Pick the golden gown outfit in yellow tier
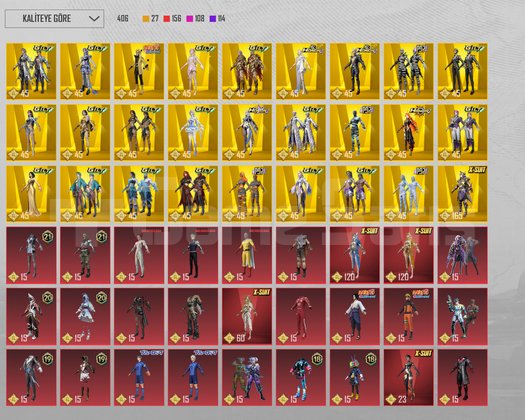This screenshot has width=525, height=420. pos(31,194)
